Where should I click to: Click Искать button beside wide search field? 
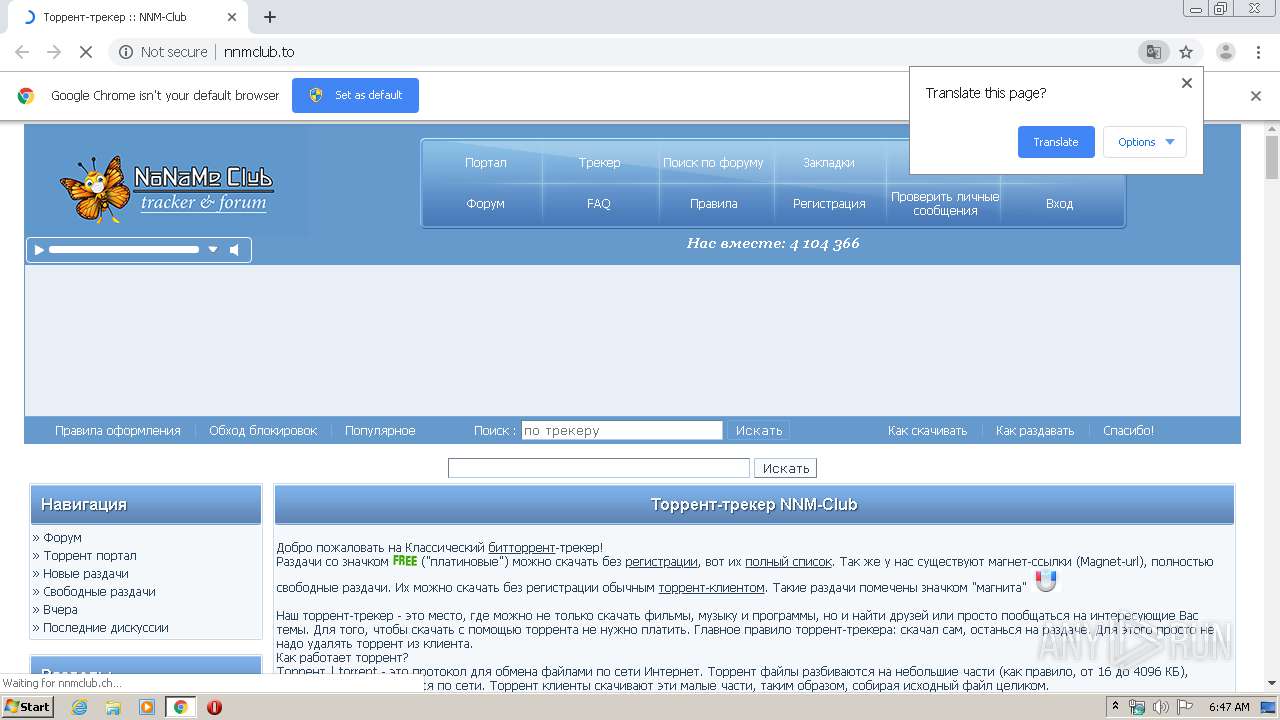coord(786,468)
